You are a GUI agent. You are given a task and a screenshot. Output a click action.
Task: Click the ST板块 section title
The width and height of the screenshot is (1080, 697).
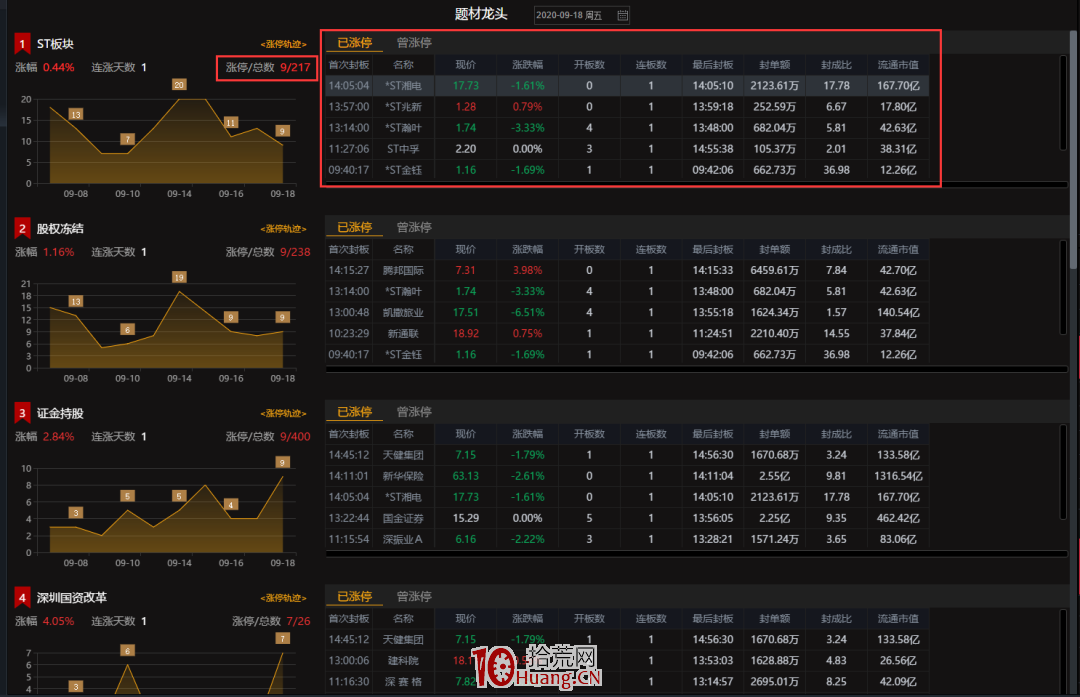55,44
